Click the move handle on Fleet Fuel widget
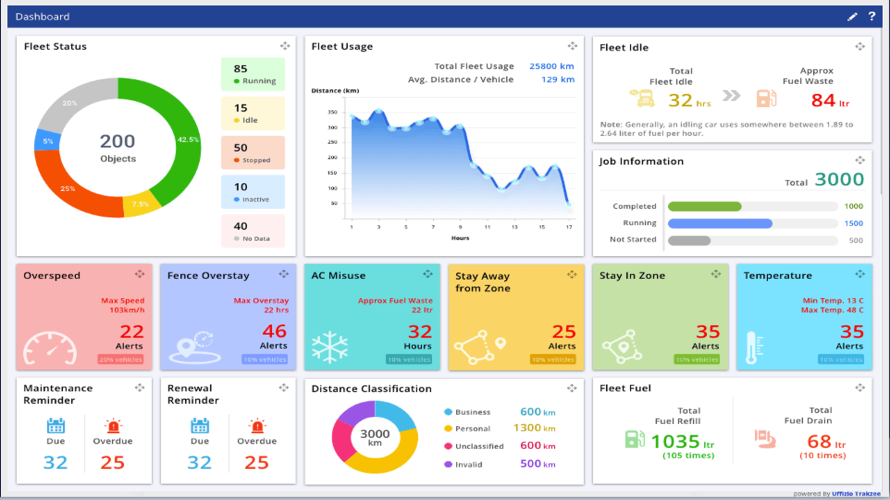The image size is (890, 500). (860, 388)
